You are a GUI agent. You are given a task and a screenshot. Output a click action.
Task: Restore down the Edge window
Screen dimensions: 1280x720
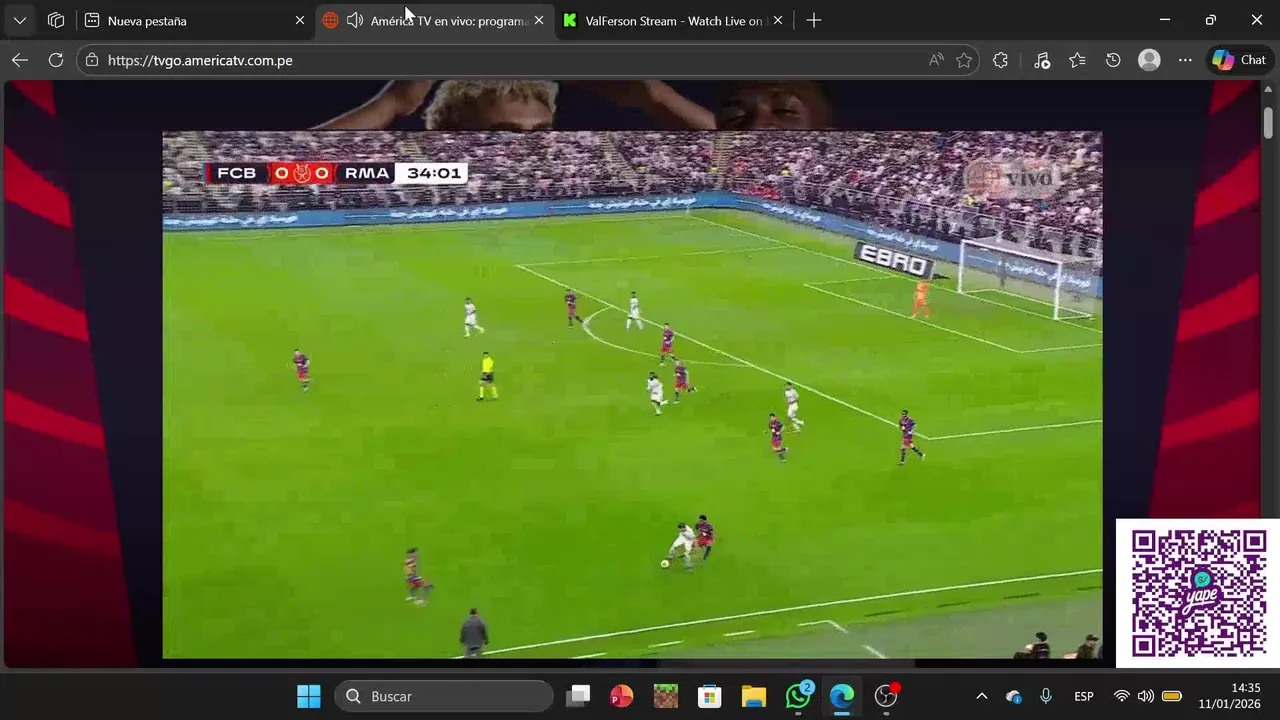[1211, 20]
